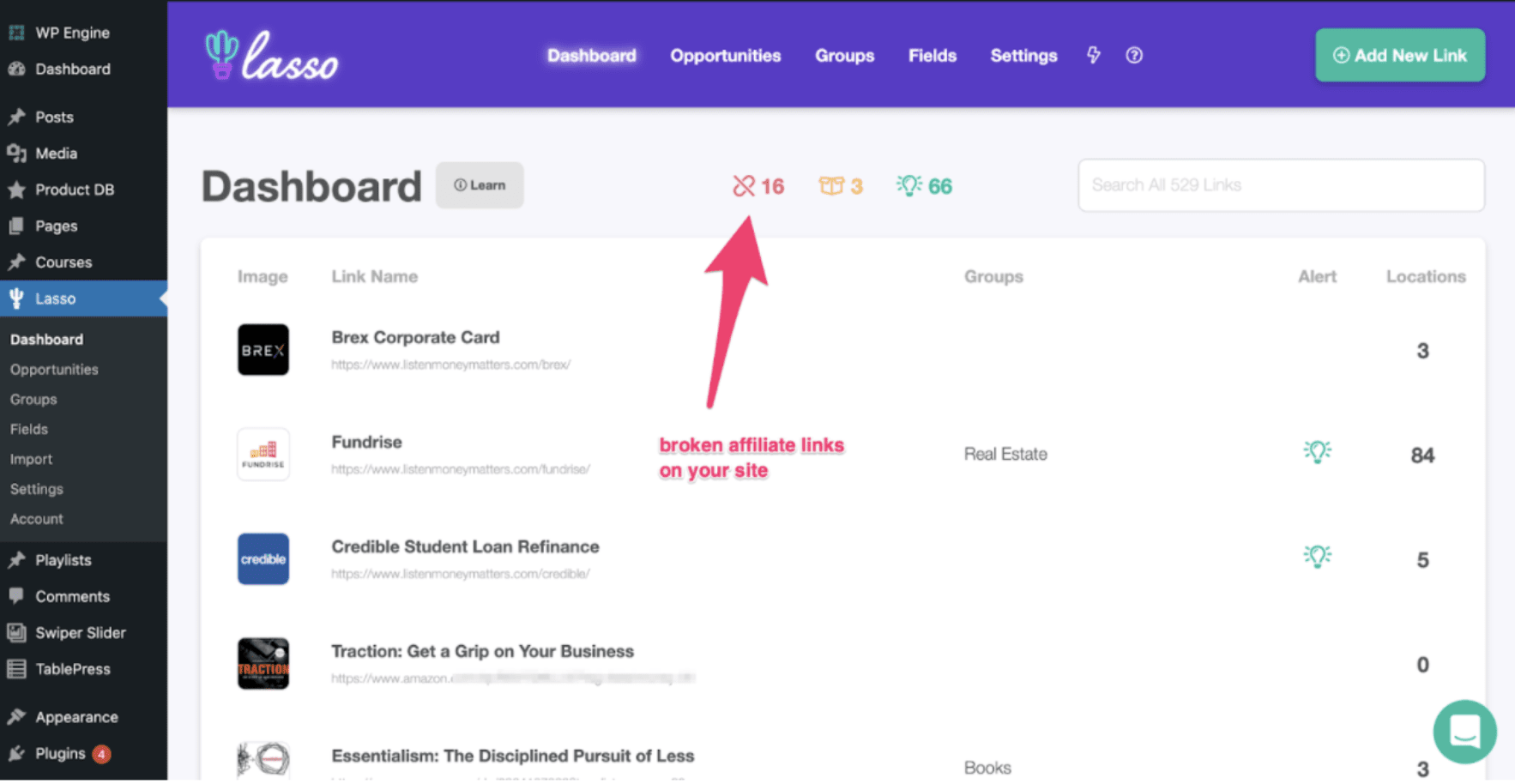
Task: Click the Credible row lightbulb alert icon
Action: [1317, 558]
